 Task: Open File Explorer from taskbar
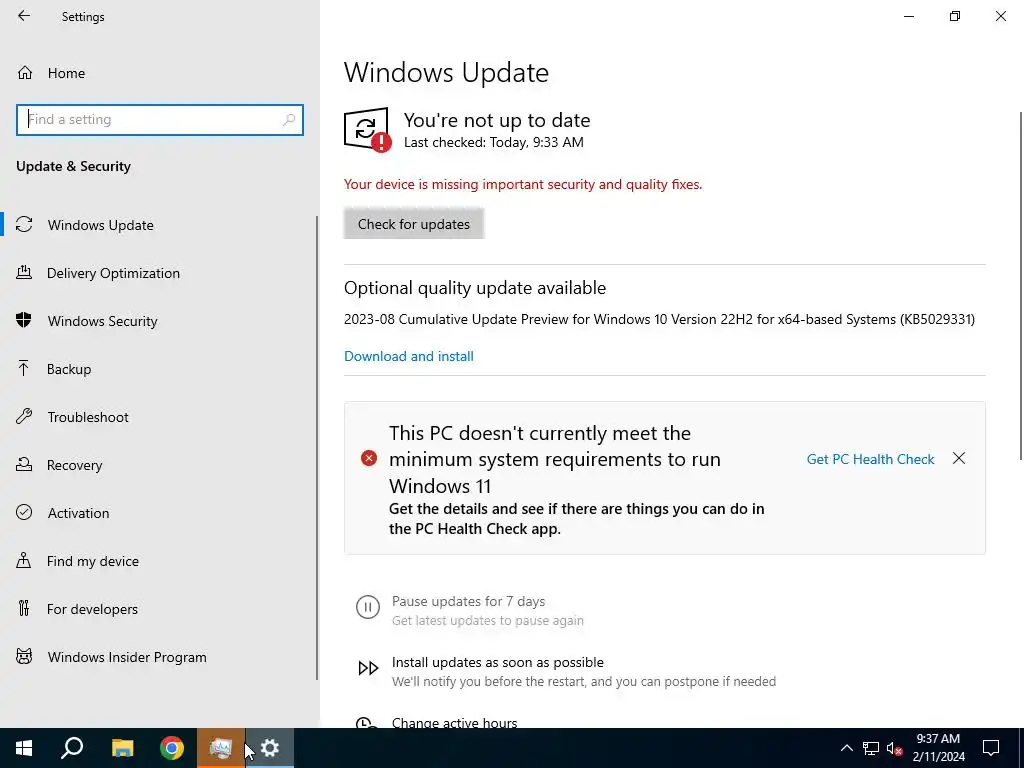122,748
